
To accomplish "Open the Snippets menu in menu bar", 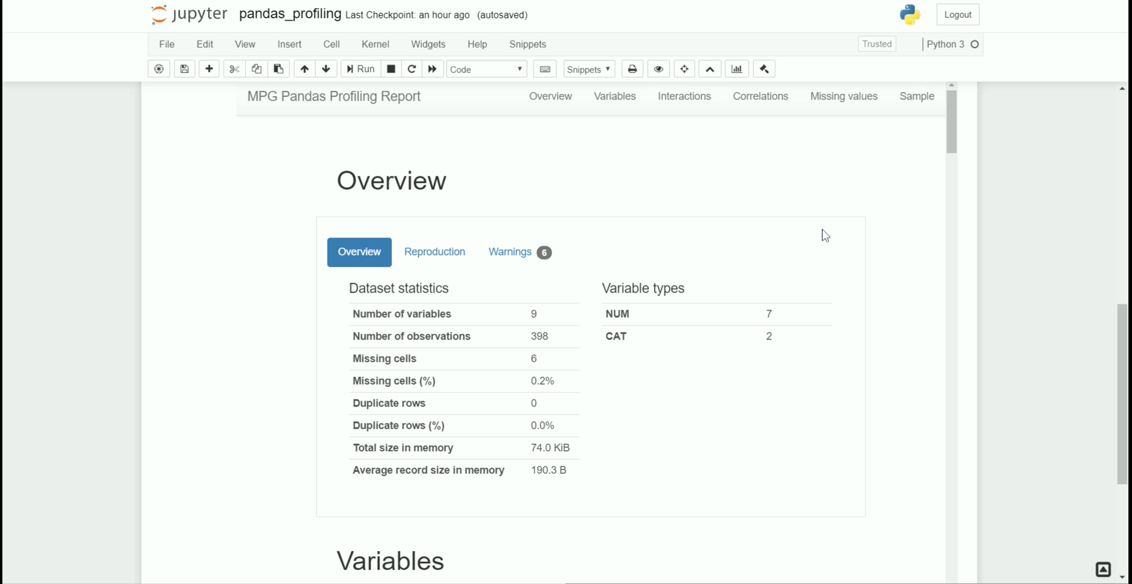I will [528, 44].
